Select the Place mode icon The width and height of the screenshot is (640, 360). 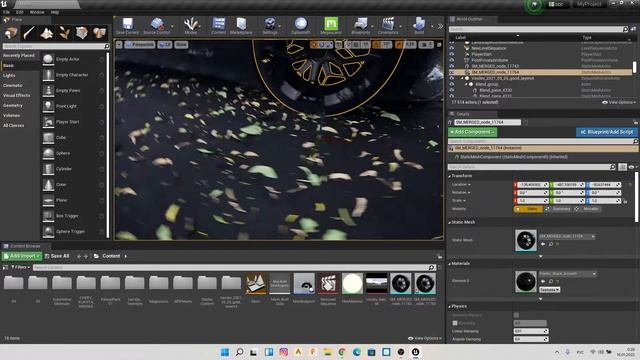[11, 33]
